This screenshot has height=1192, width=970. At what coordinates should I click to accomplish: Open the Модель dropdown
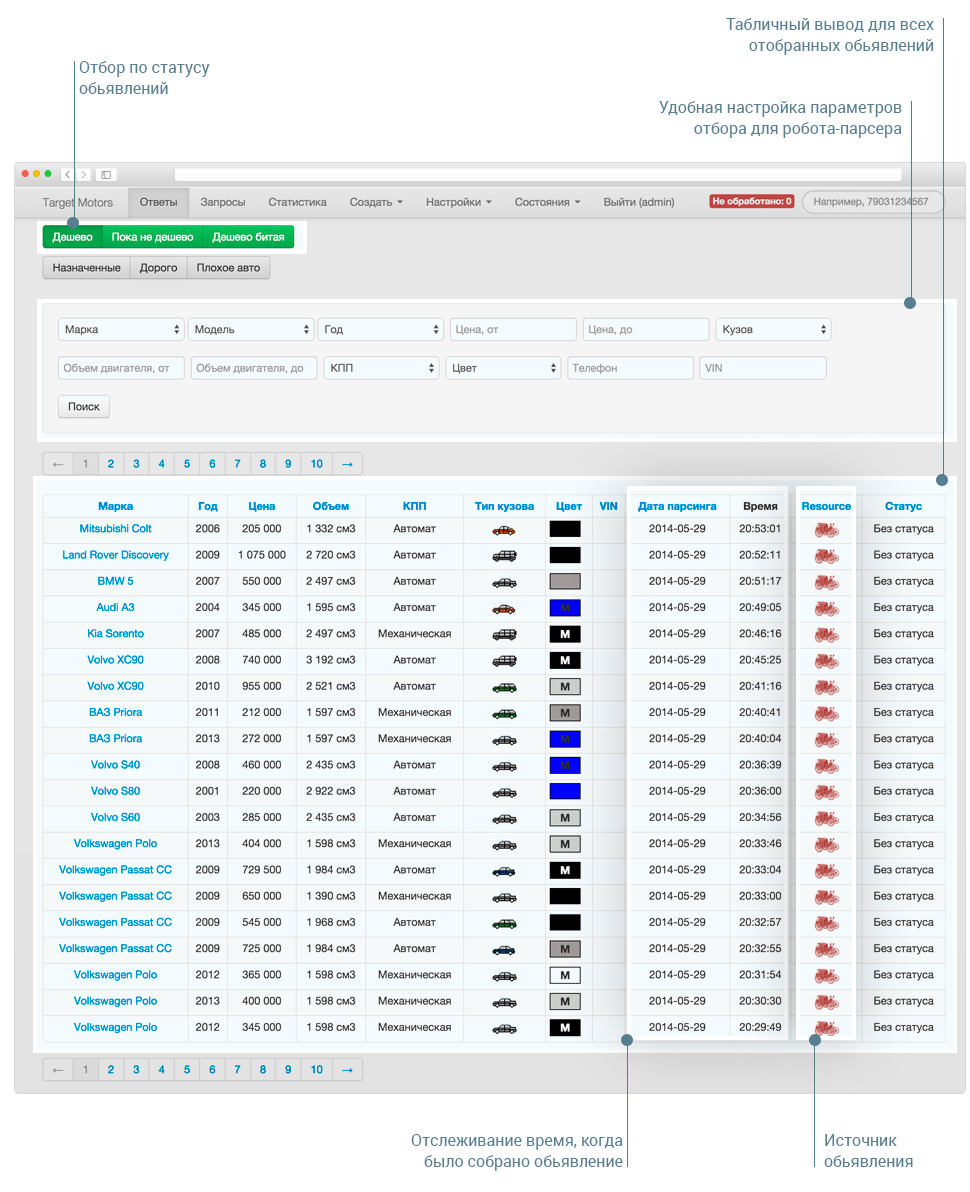(x=251, y=329)
